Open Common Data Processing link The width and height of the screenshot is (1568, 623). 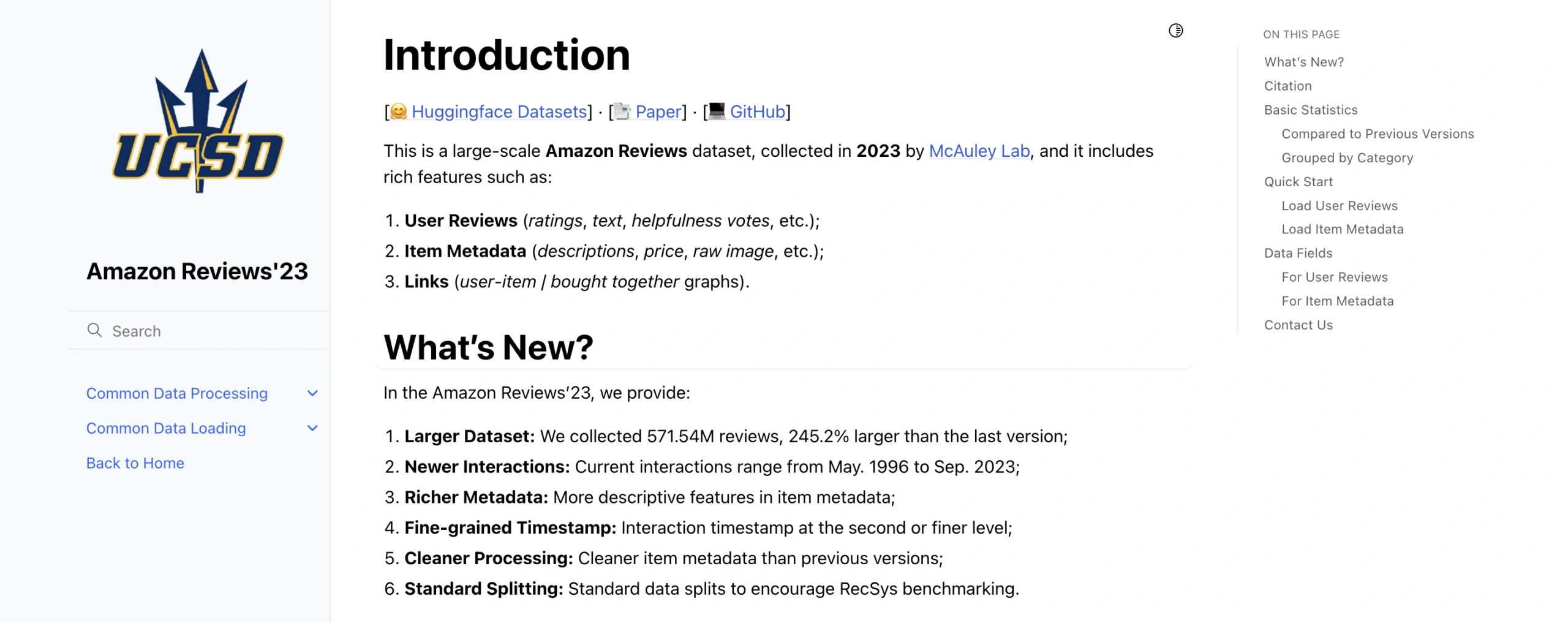click(x=176, y=393)
